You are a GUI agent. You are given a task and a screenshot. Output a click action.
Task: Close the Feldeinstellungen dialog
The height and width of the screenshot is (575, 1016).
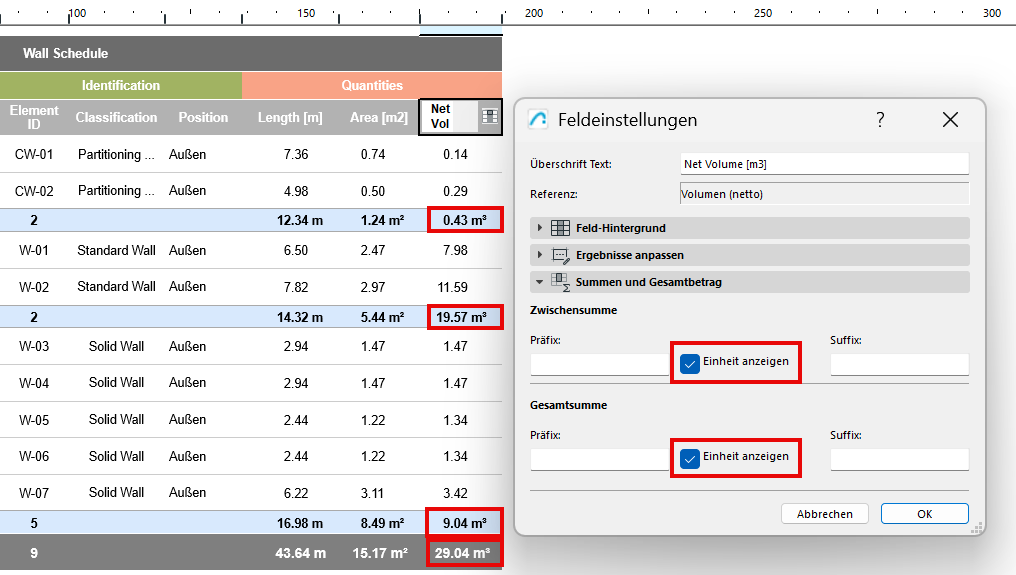(x=950, y=119)
